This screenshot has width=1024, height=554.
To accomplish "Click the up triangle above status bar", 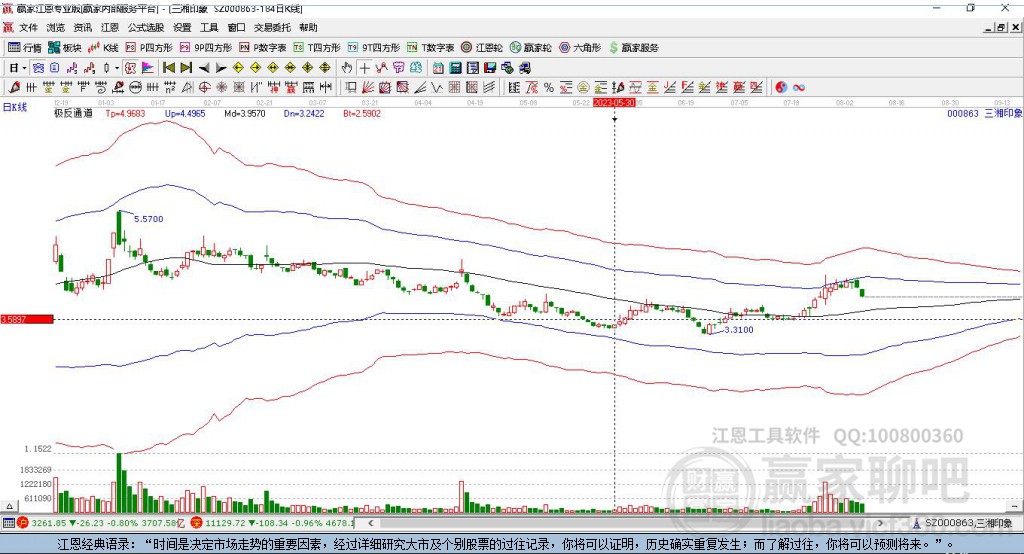I will pyautogui.click(x=9, y=506).
